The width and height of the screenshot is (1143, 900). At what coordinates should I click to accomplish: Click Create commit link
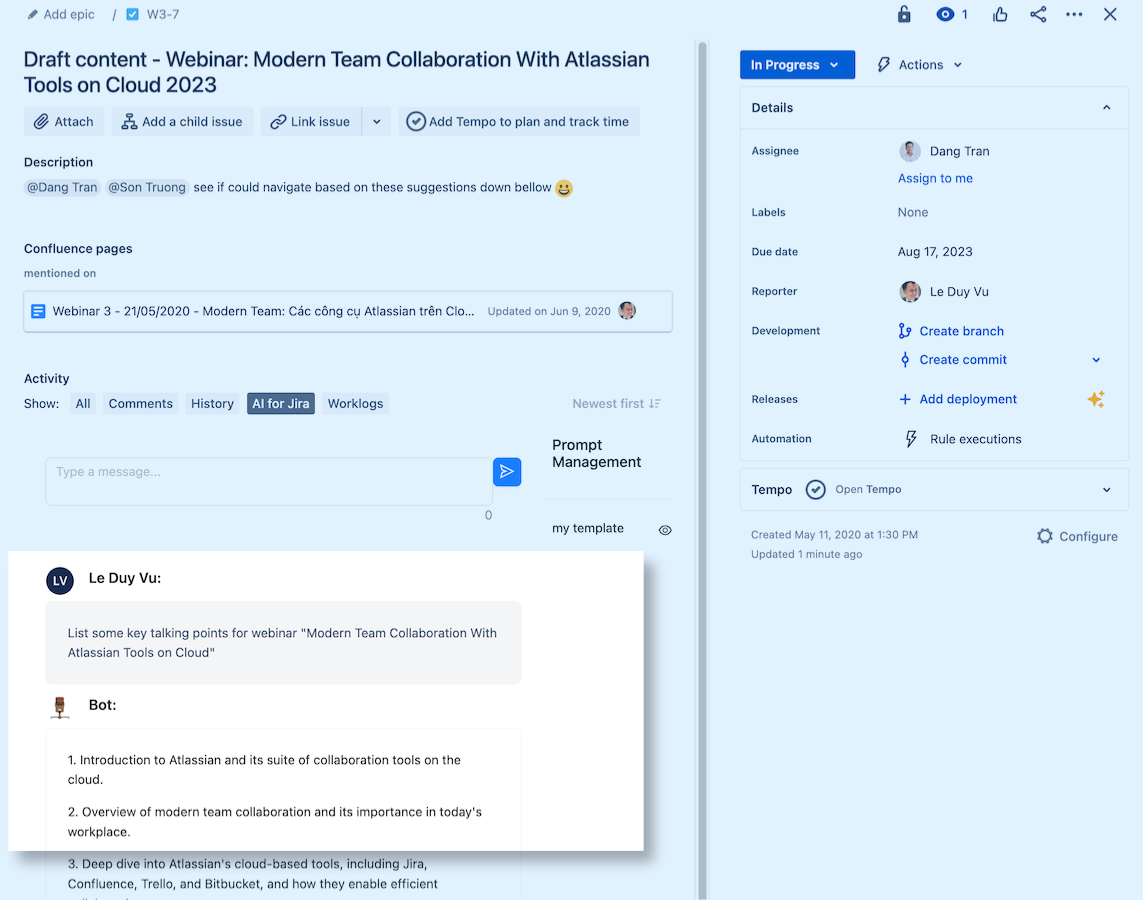[962, 359]
